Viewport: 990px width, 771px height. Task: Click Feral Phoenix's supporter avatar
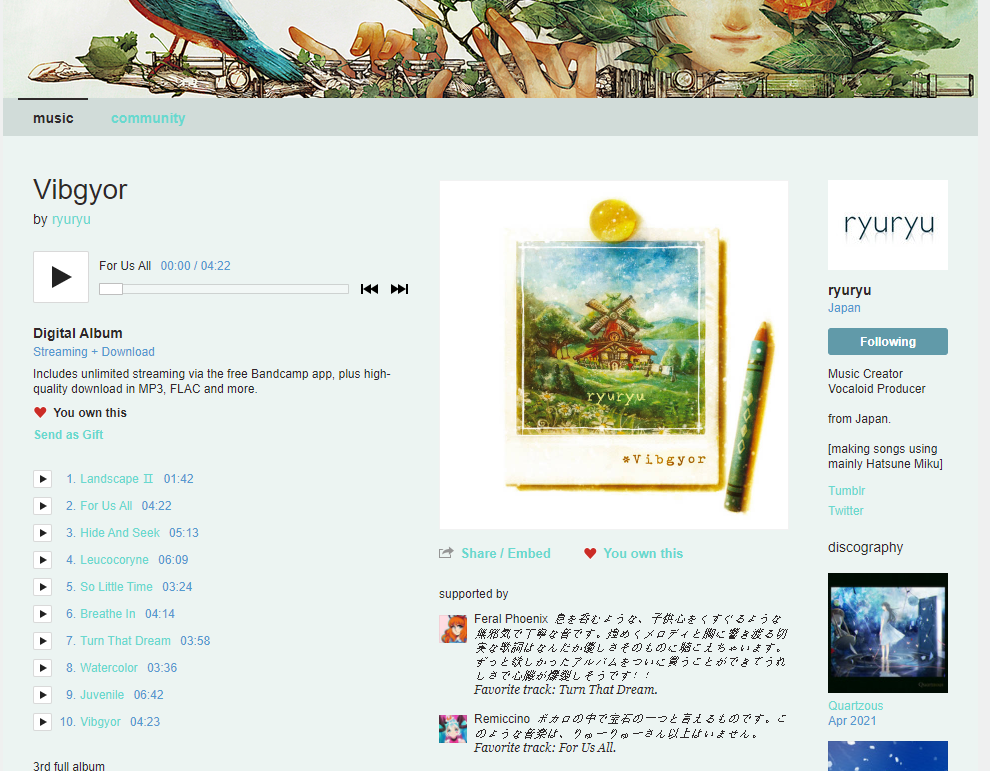click(x=453, y=629)
